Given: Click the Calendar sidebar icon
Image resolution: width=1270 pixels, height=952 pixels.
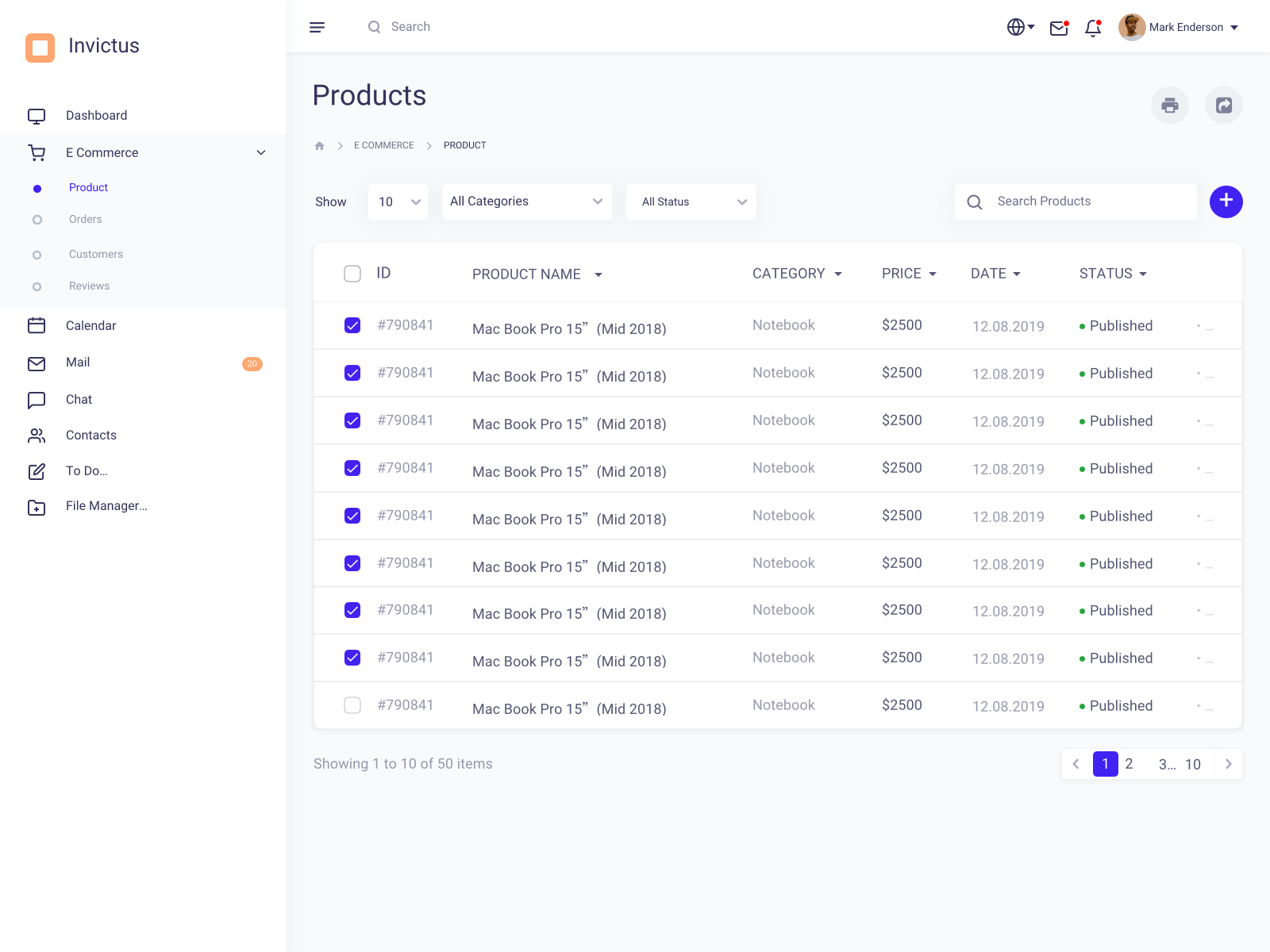Looking at the screenshot, I should click(x=37, y=326).
